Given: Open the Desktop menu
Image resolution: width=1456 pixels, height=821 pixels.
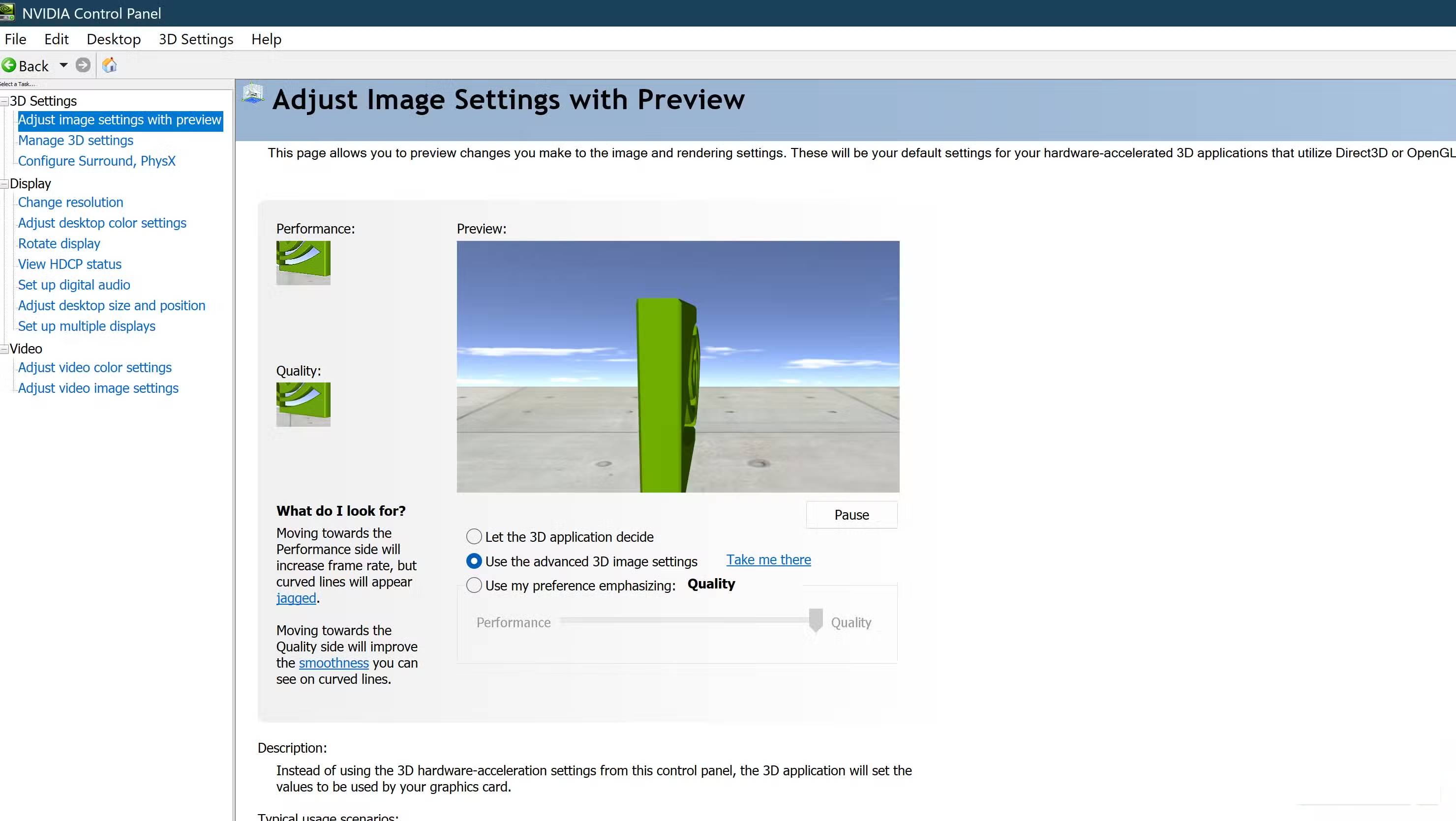Looking at the screenshot, I should click(x=113, y=39).
